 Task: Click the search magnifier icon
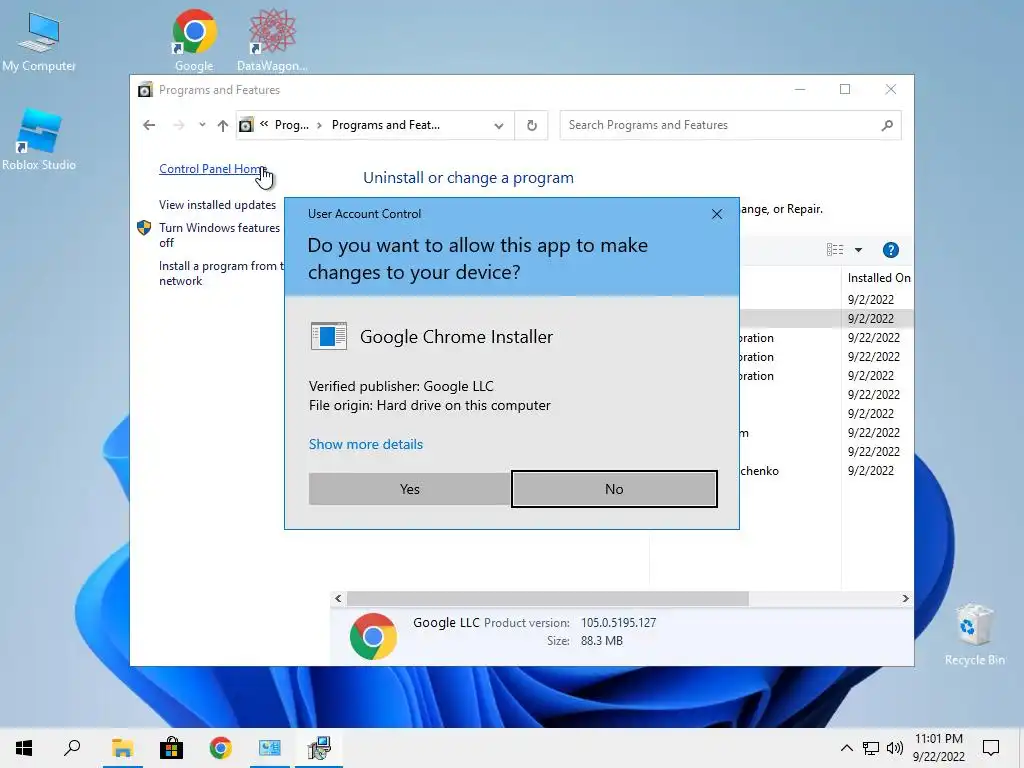coord(887,125)
